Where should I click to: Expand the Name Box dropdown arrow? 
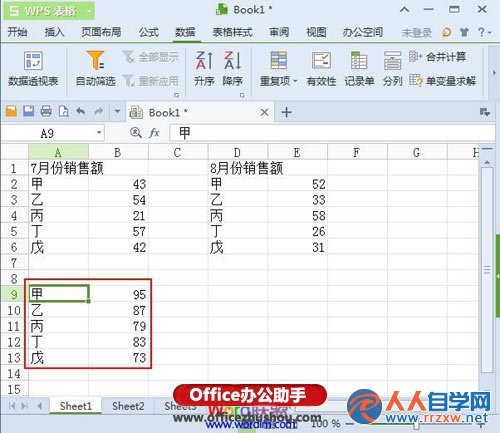point(99,133)
